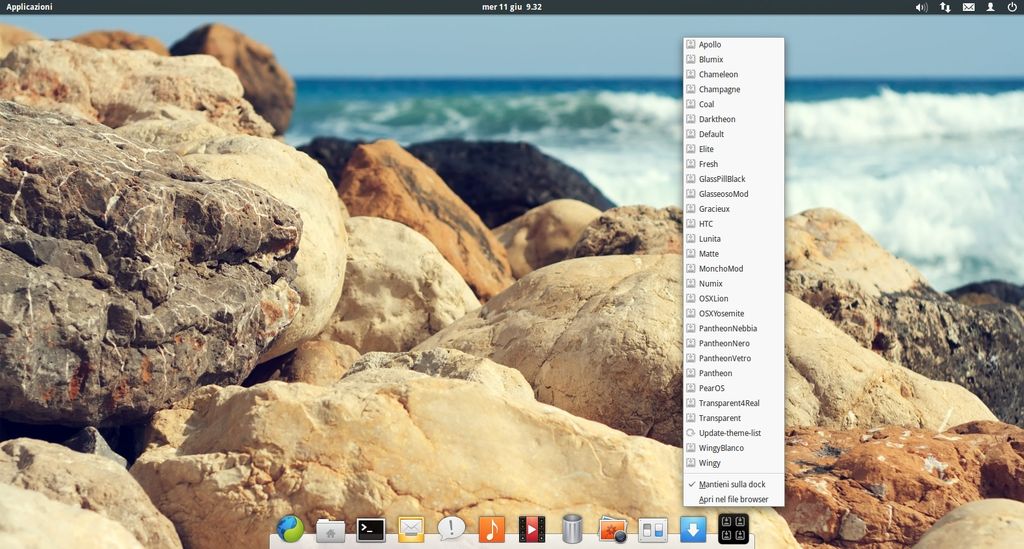Choose the OSXYosemite theme entry
Image resolution: width=1024 pixels, height=549 pixels.
point(721,314)
